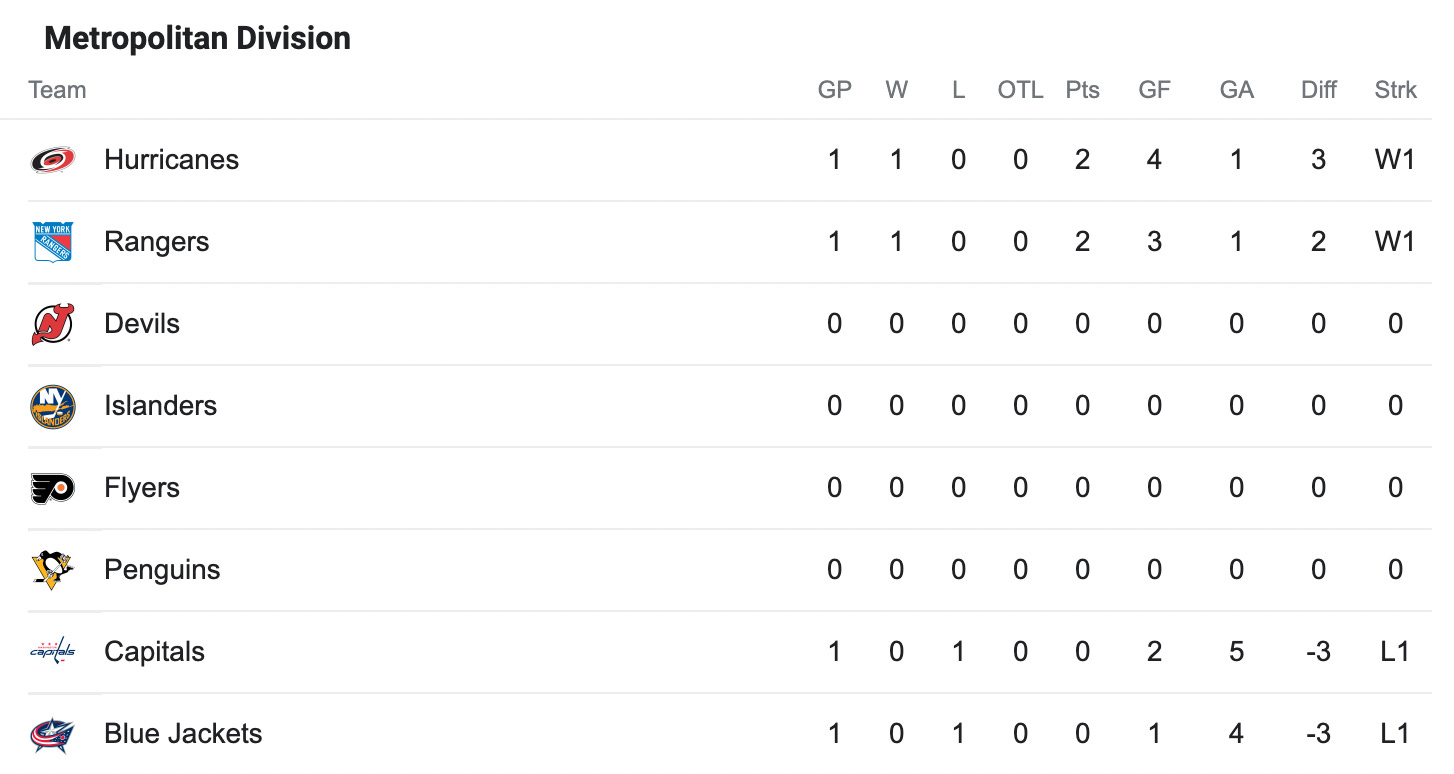Select the Blue Jackets team name
Viewport: 1454px width, 774px height.
(x=183, y=734)
